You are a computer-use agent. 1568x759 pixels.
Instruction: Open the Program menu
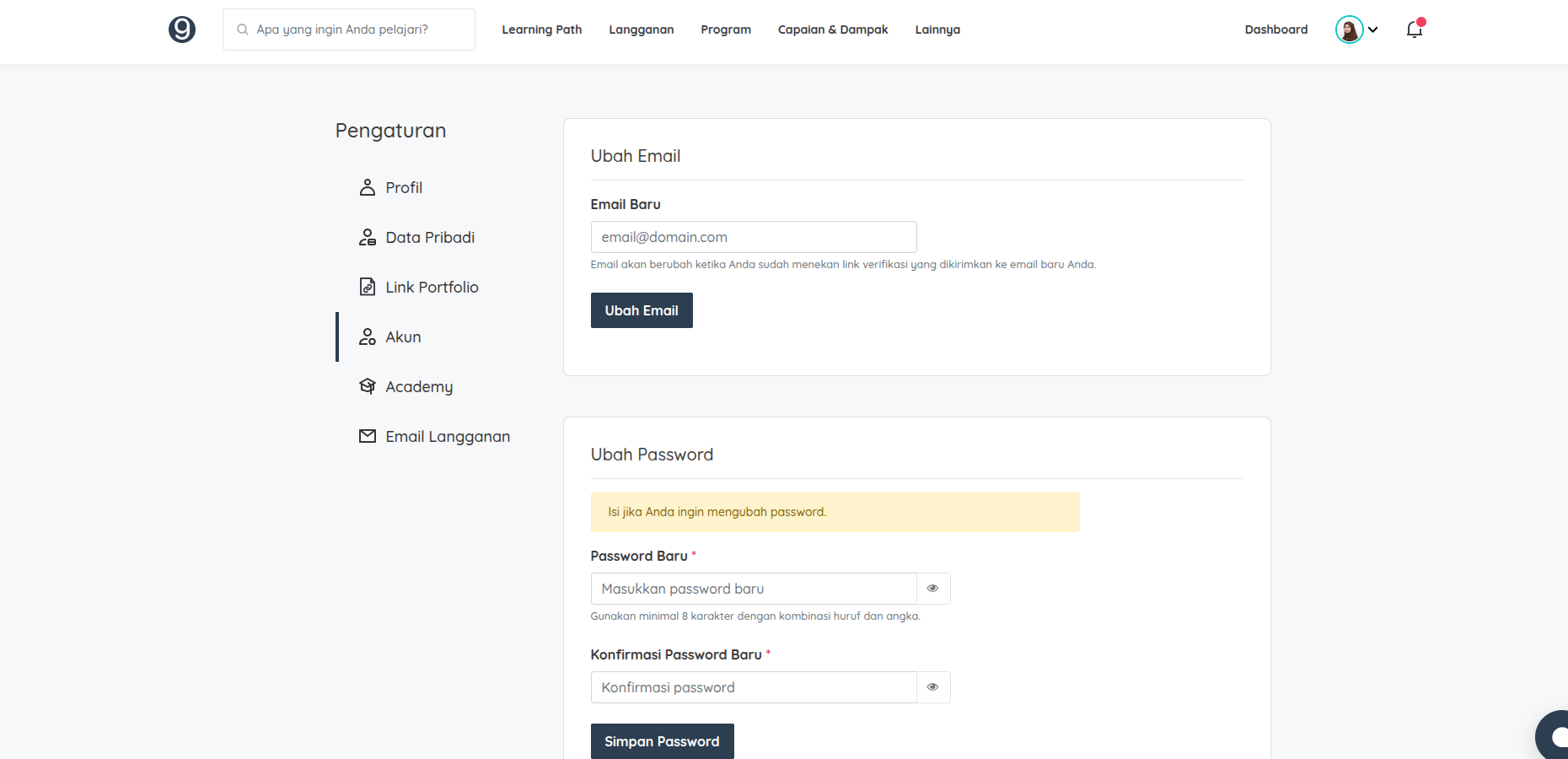pyautogui.click(x=726, y=30)
